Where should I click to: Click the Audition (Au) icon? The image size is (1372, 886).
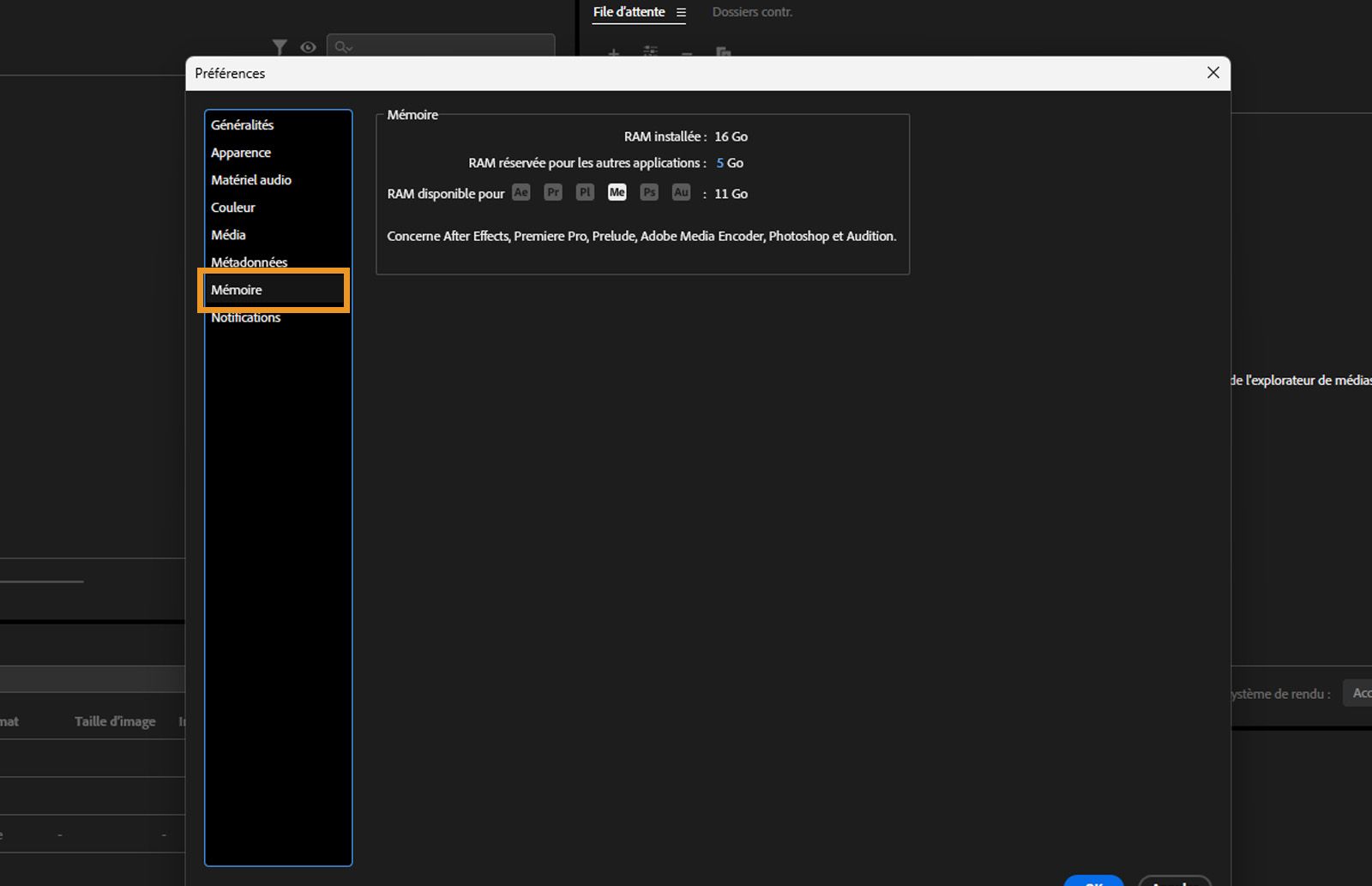(x=681, y=192)
